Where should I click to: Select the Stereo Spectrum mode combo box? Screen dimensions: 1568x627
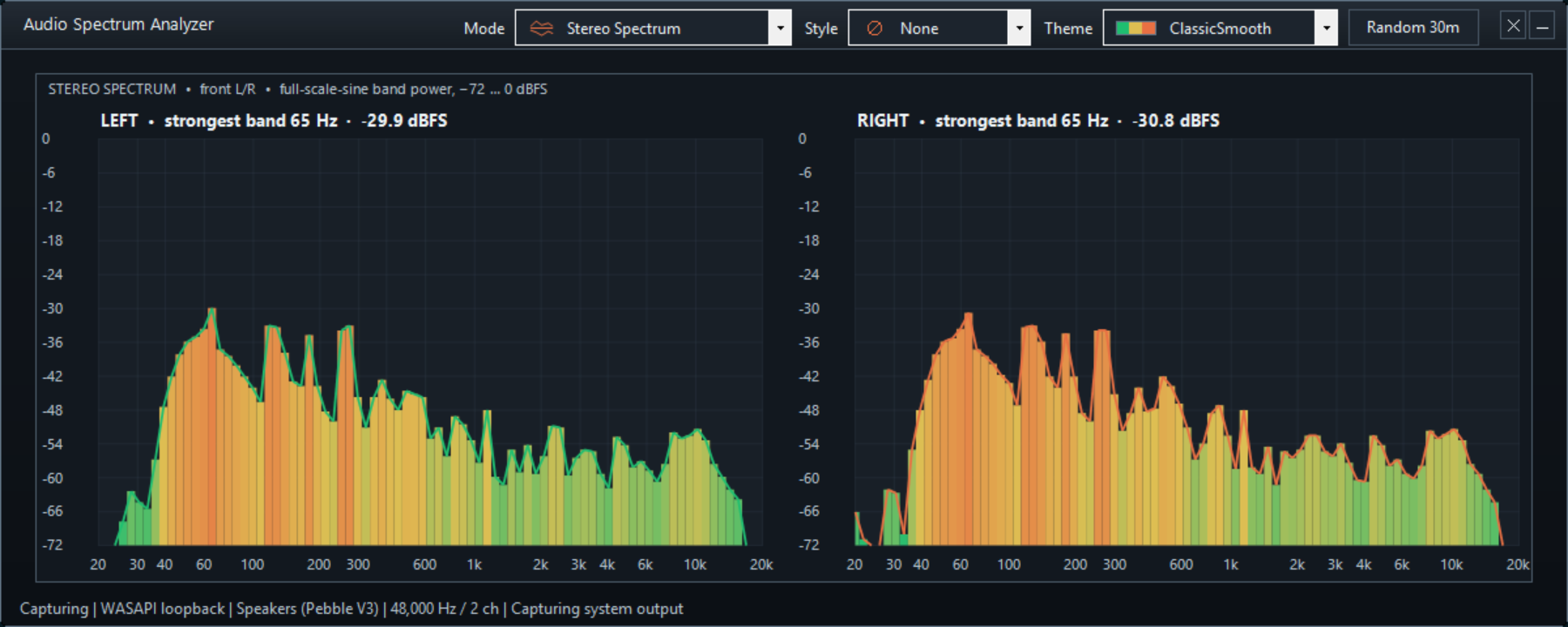653,28
